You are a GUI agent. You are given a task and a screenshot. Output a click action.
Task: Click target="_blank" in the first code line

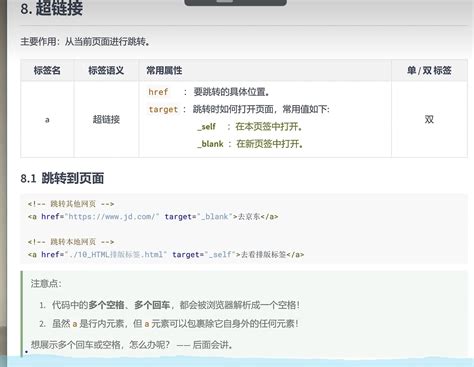[198, 217]
